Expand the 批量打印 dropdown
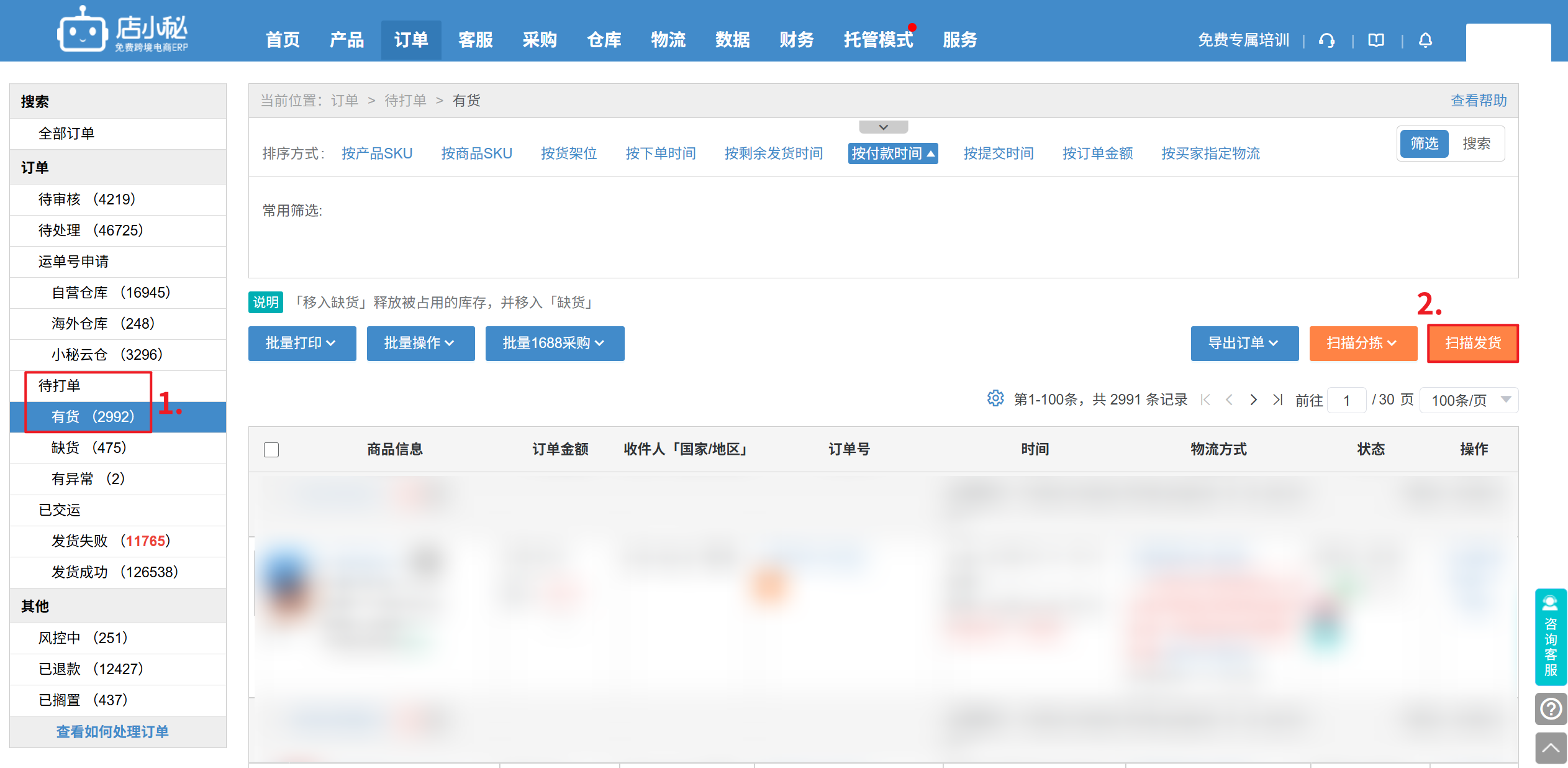1568x768 pixels. 302,343
